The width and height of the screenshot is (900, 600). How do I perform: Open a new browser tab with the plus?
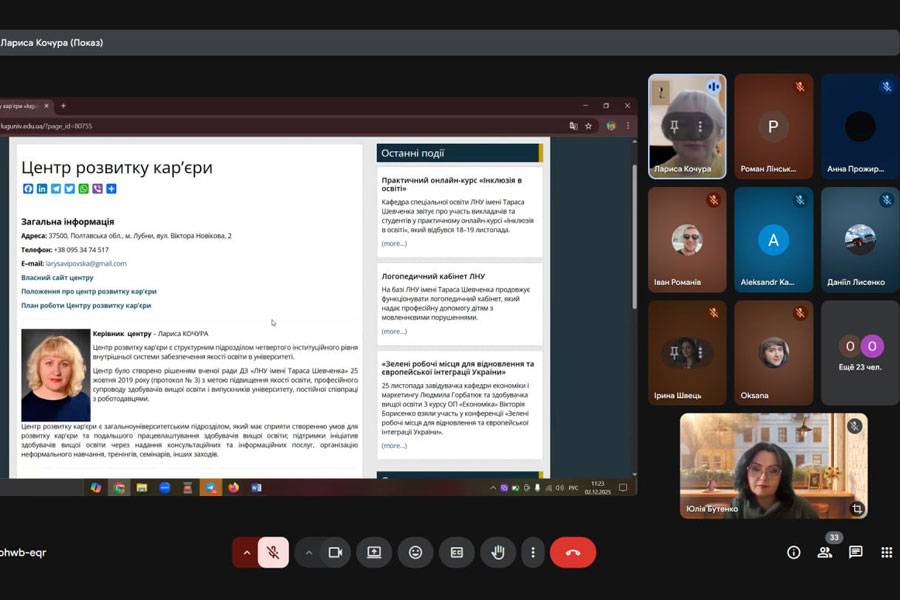tap(63, 106)
